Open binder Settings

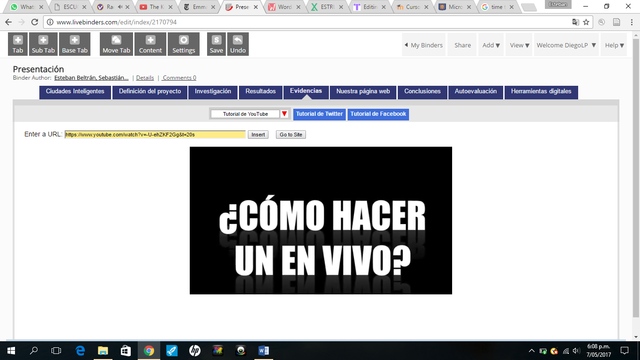click(184, 44)
